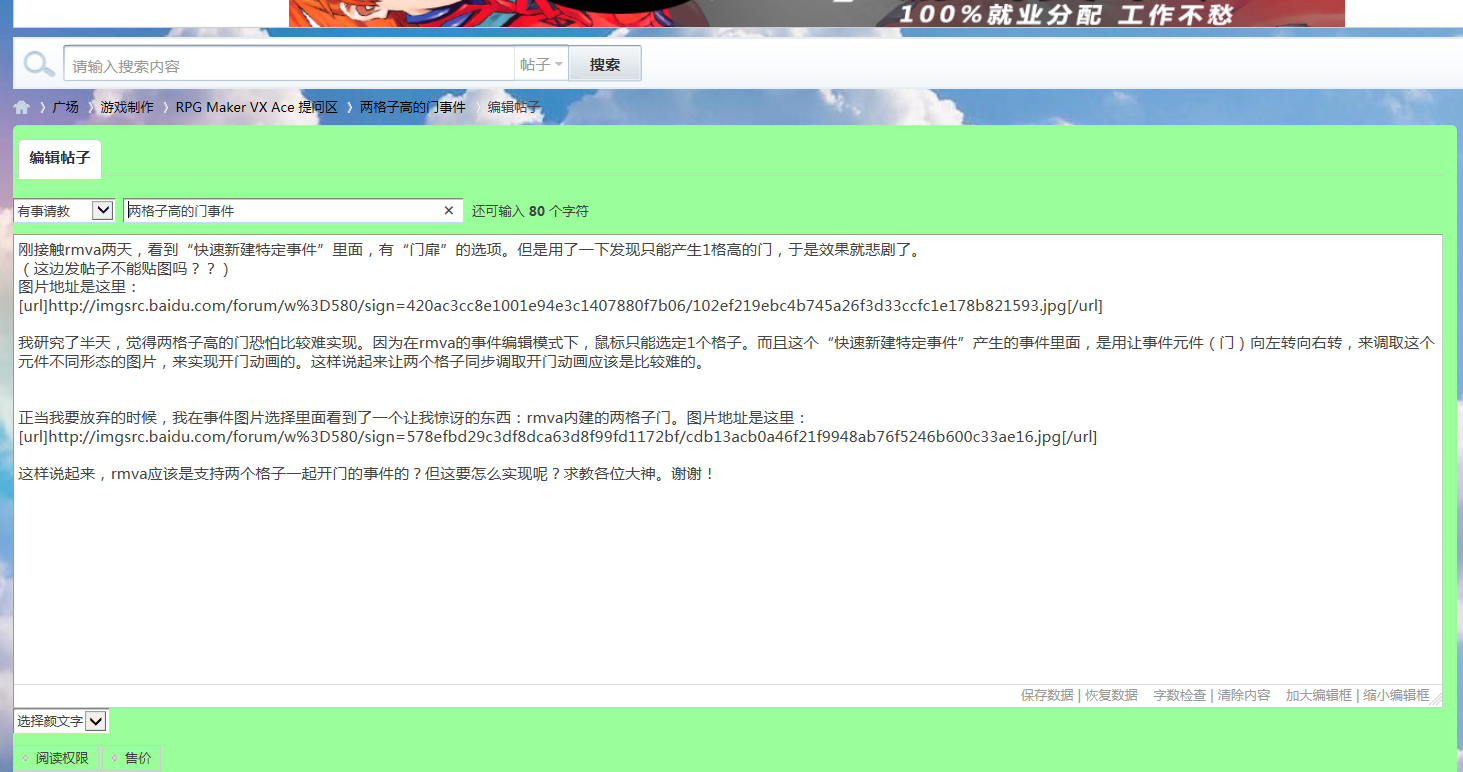Open 广场 breadcrumb link

click(66, 107)
